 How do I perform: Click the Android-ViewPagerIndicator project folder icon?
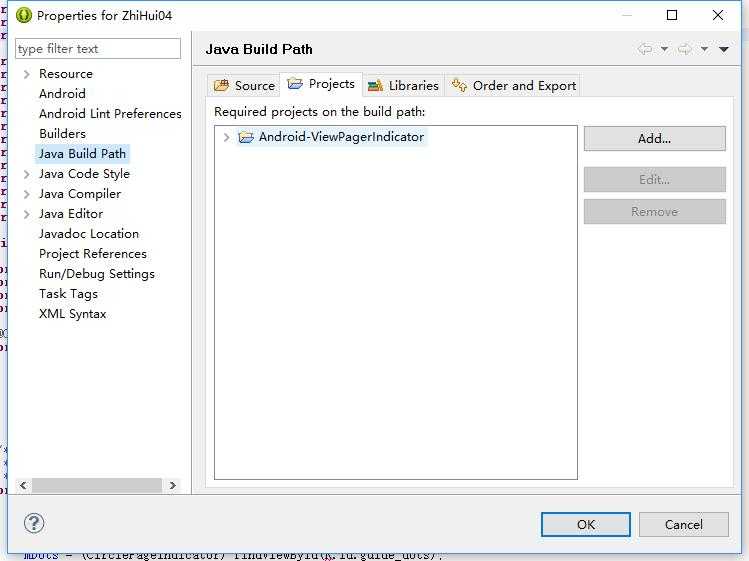[246, 138]
